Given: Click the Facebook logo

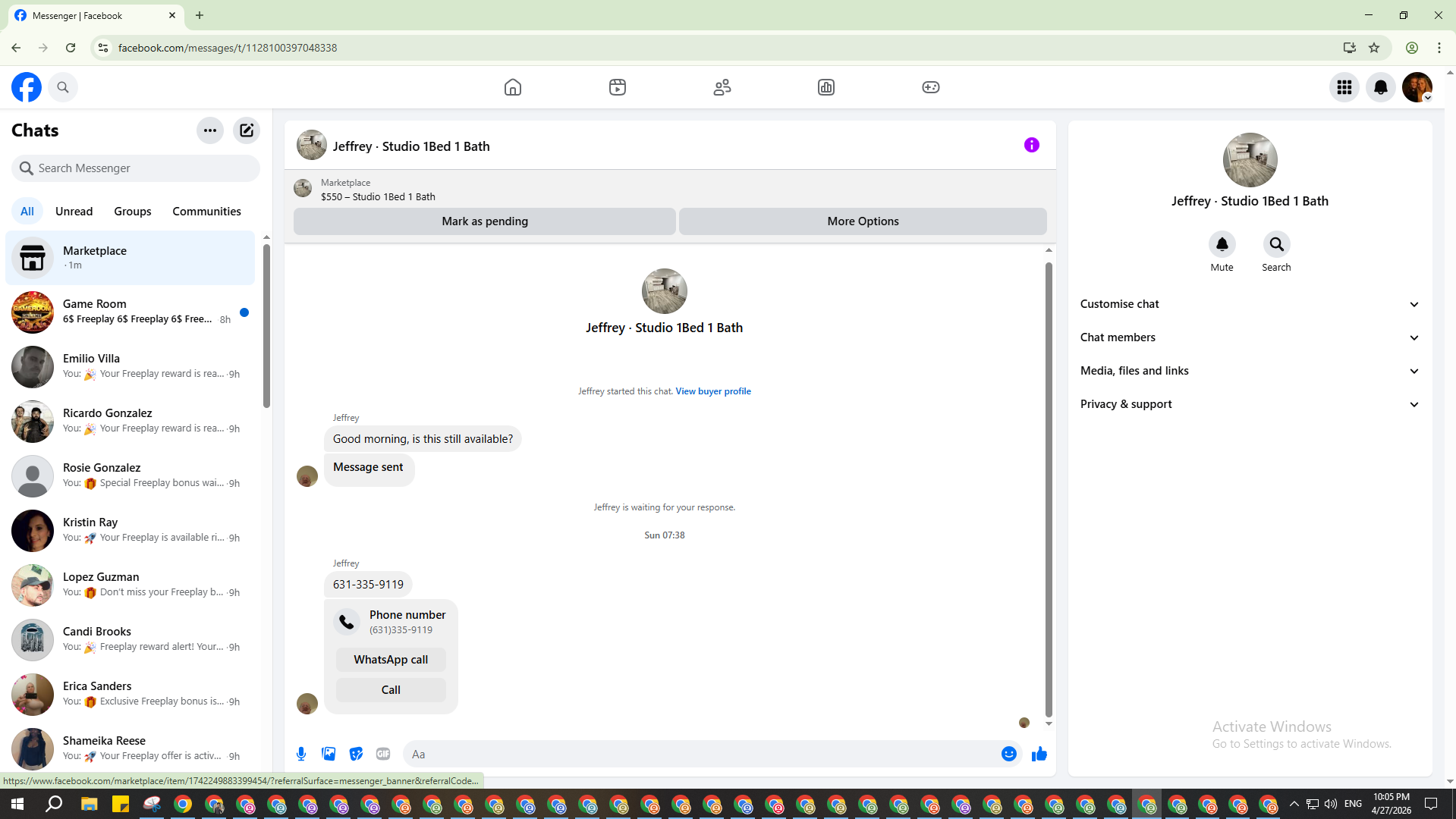Looking at the screenshot, I should tap(27, 87).
